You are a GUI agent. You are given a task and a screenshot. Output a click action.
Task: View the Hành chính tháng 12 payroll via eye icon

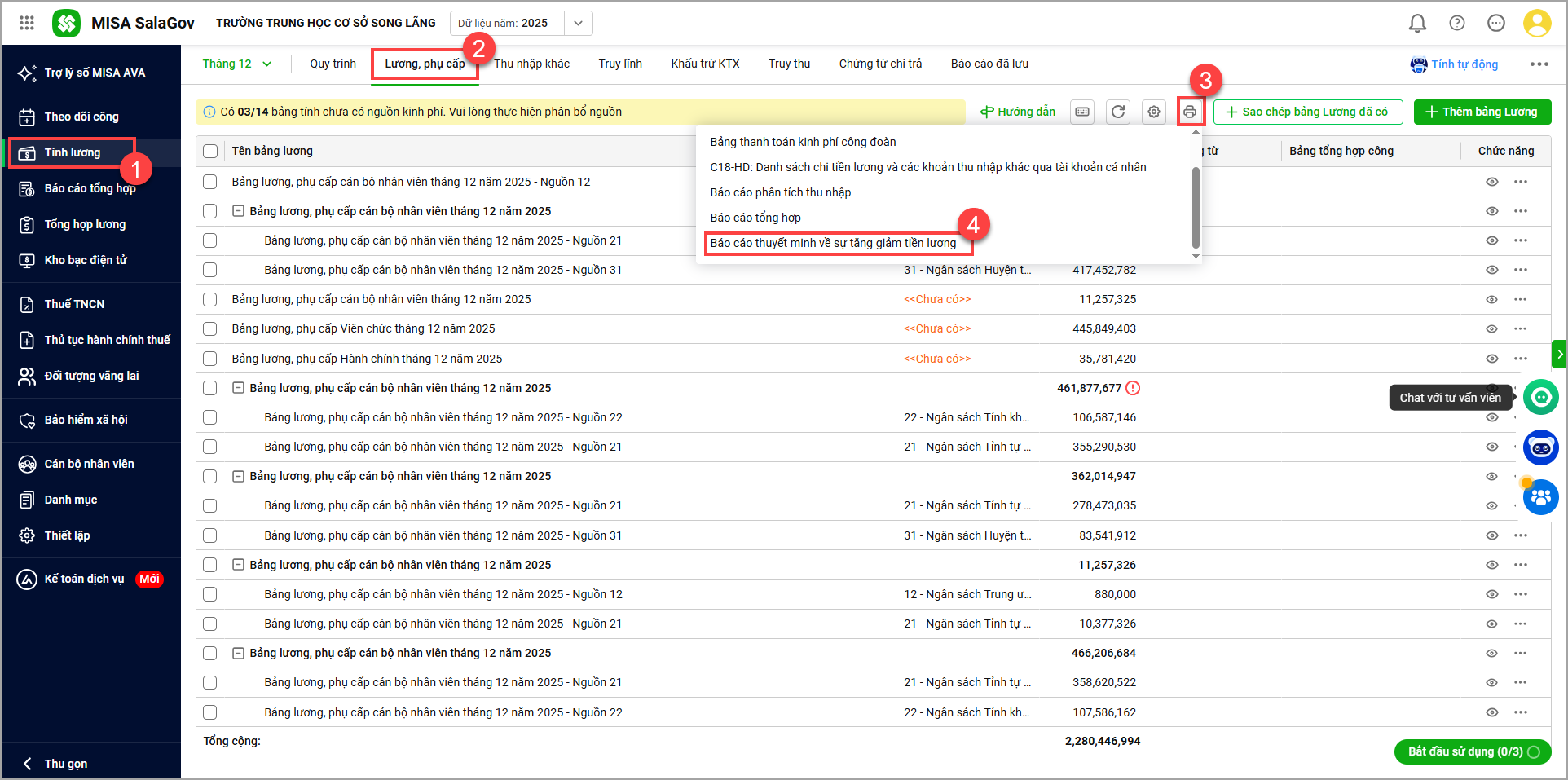click(x=1491, y=359)
